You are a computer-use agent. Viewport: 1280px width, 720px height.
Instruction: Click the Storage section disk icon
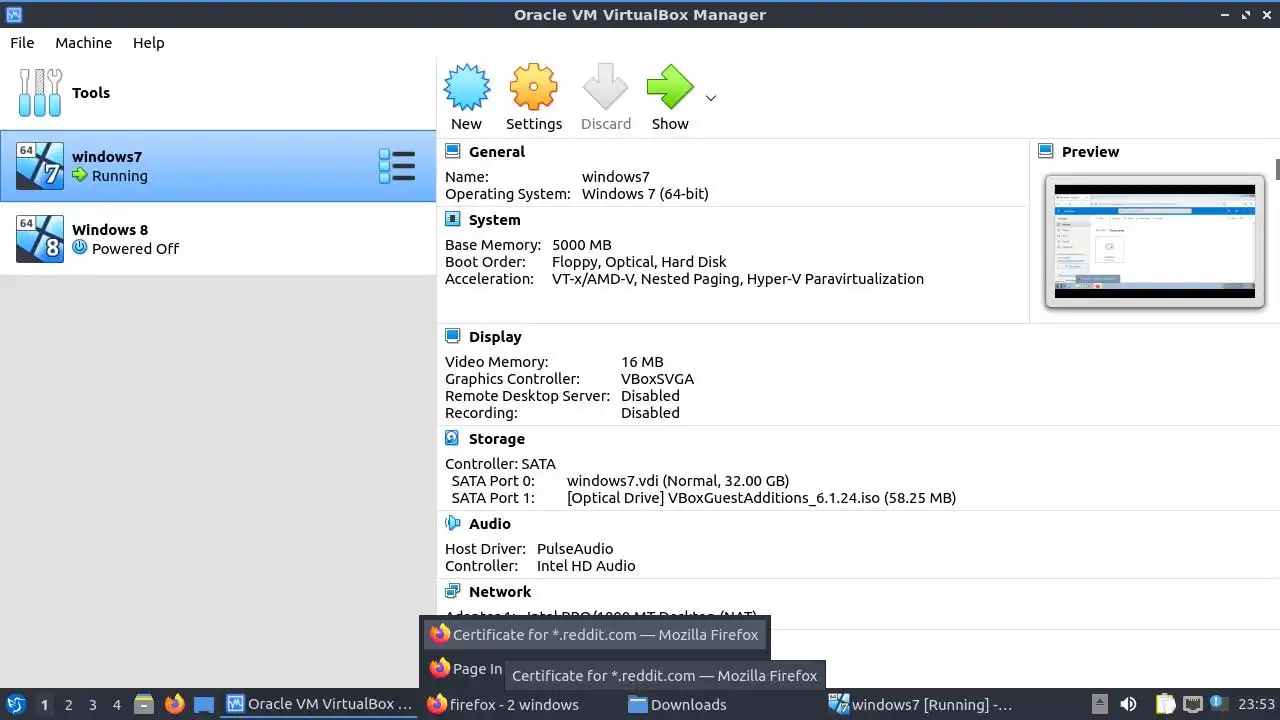[x=453, y=438]
